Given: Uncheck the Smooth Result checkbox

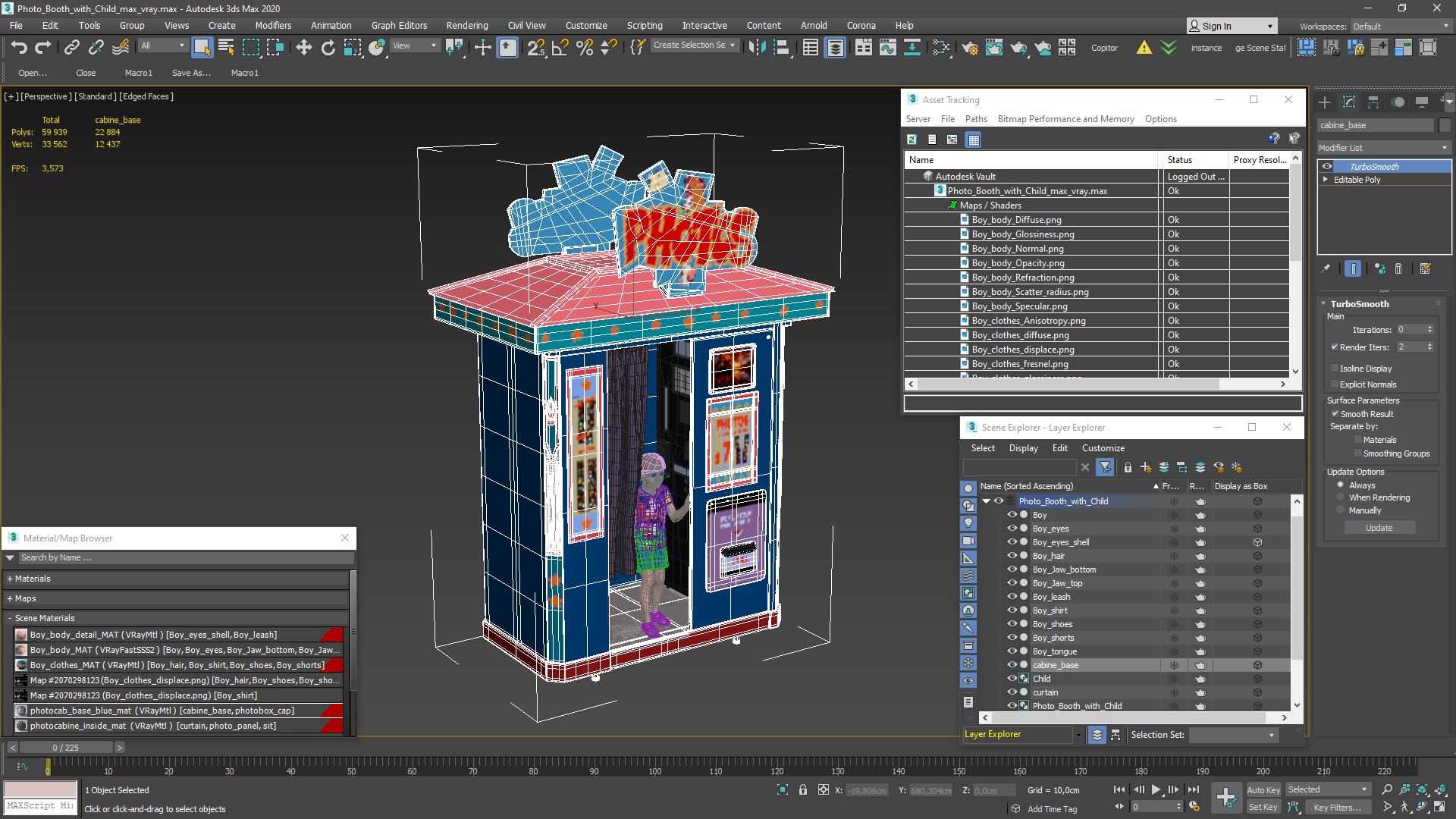Looking at the screenshot, I should 1335,414.
